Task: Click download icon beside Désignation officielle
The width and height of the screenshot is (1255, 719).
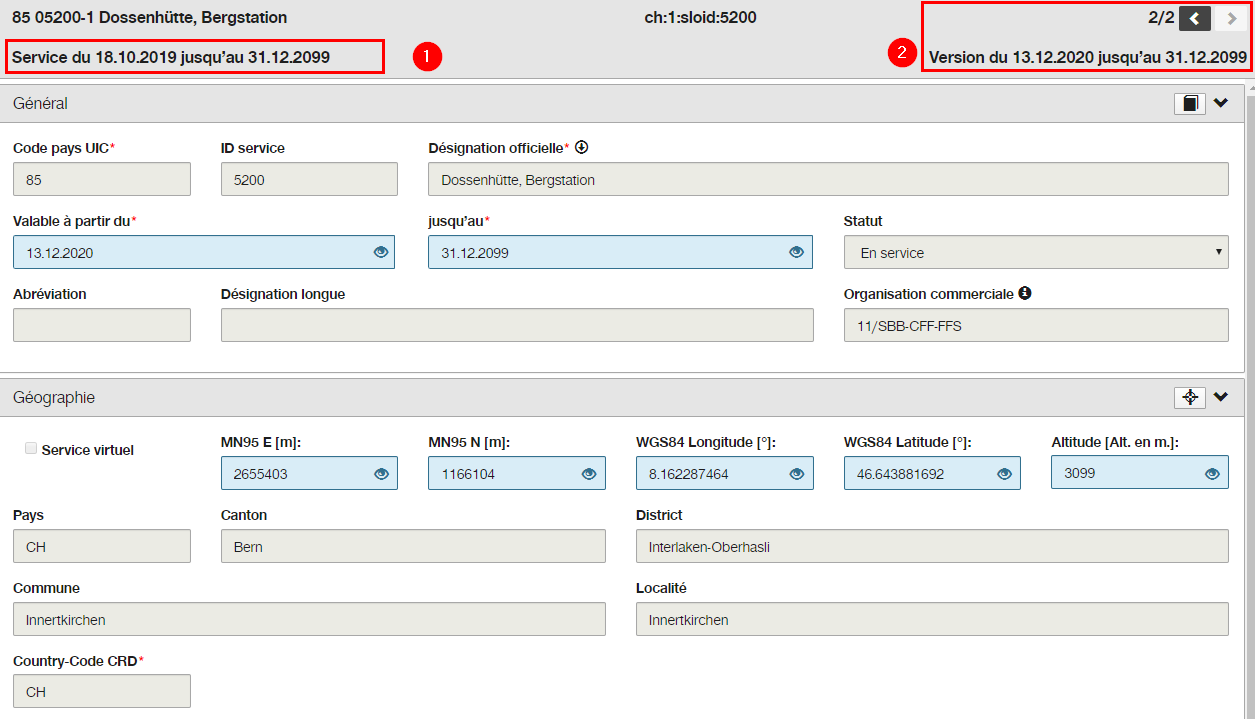Action: (x=581, y=147)
